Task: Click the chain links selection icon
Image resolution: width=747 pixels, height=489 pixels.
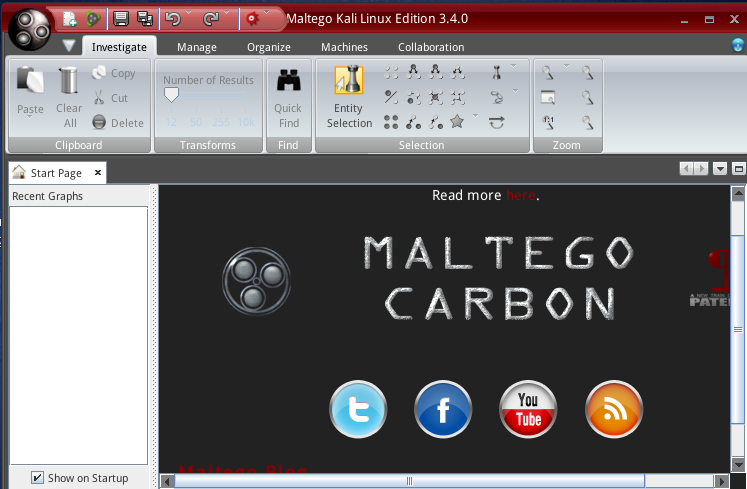Action: coord(496,97)
